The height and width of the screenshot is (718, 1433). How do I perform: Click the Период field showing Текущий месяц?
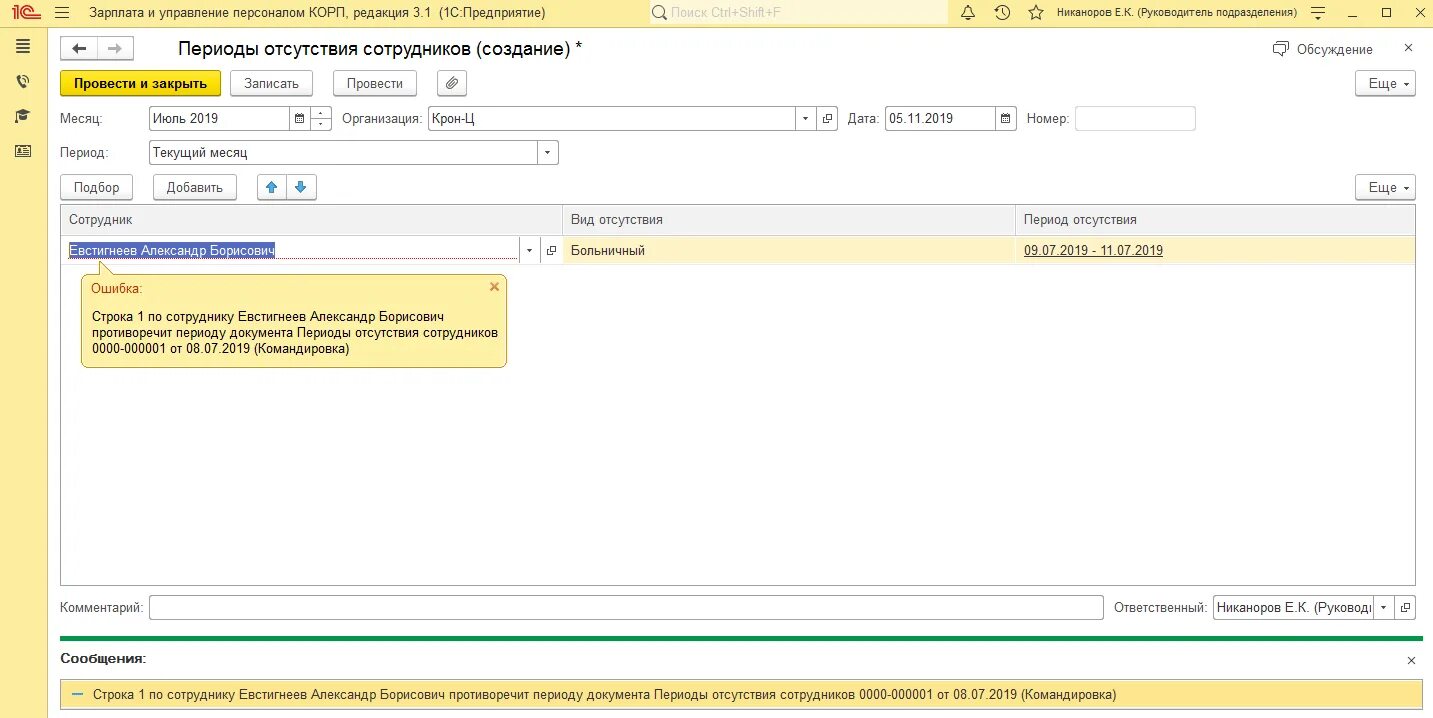[x=343, y=153]
